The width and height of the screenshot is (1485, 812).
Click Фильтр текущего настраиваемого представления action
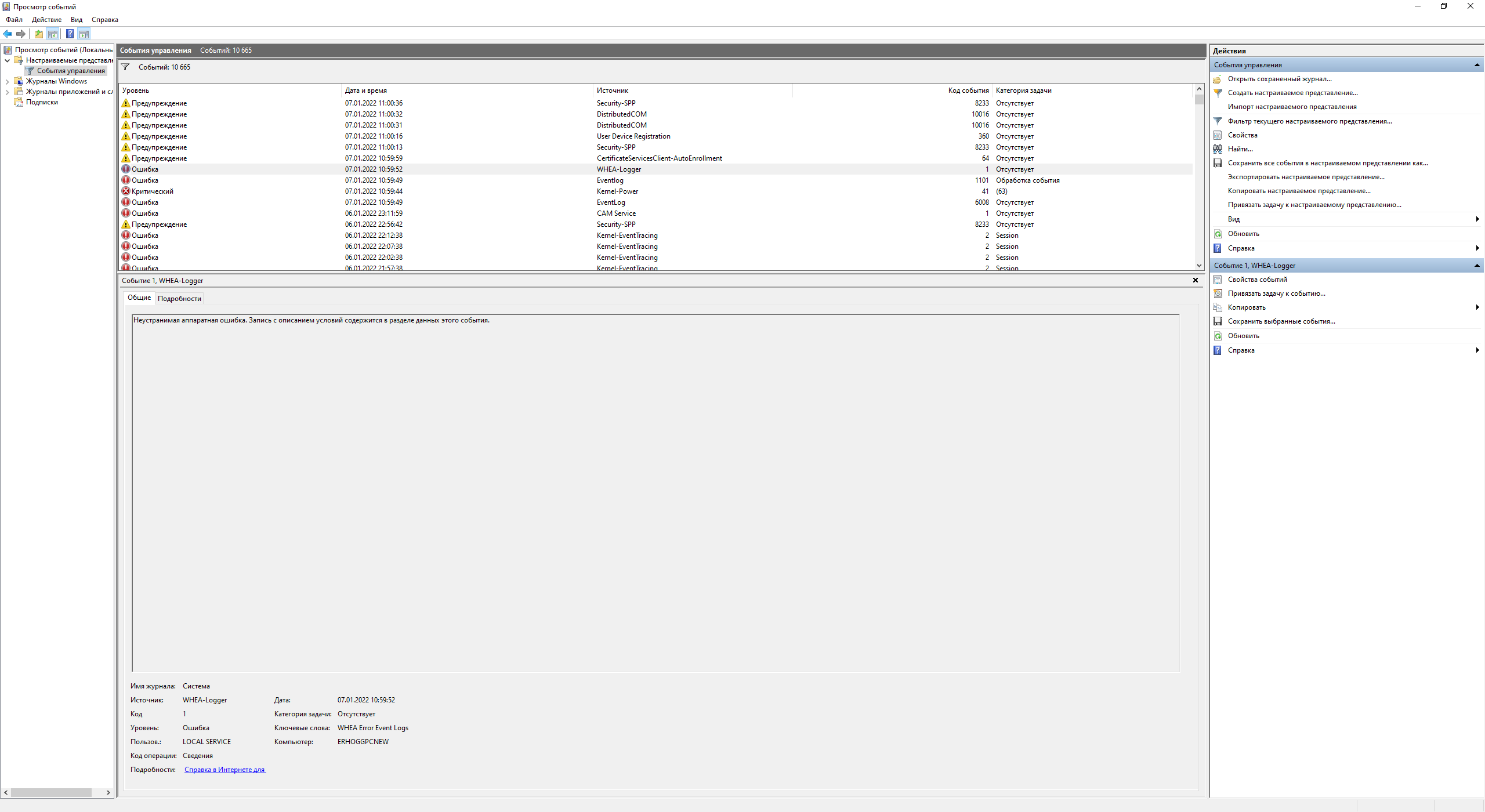(1309, 121)
